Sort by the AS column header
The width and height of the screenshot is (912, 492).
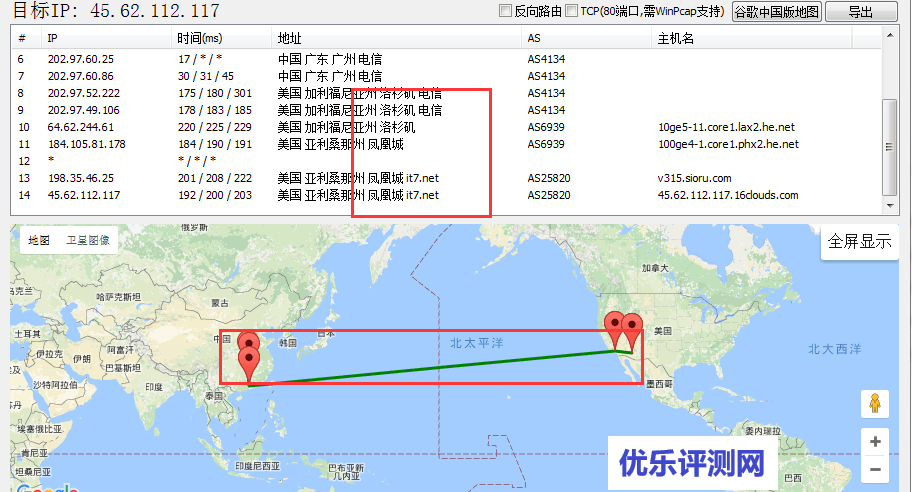586,38
